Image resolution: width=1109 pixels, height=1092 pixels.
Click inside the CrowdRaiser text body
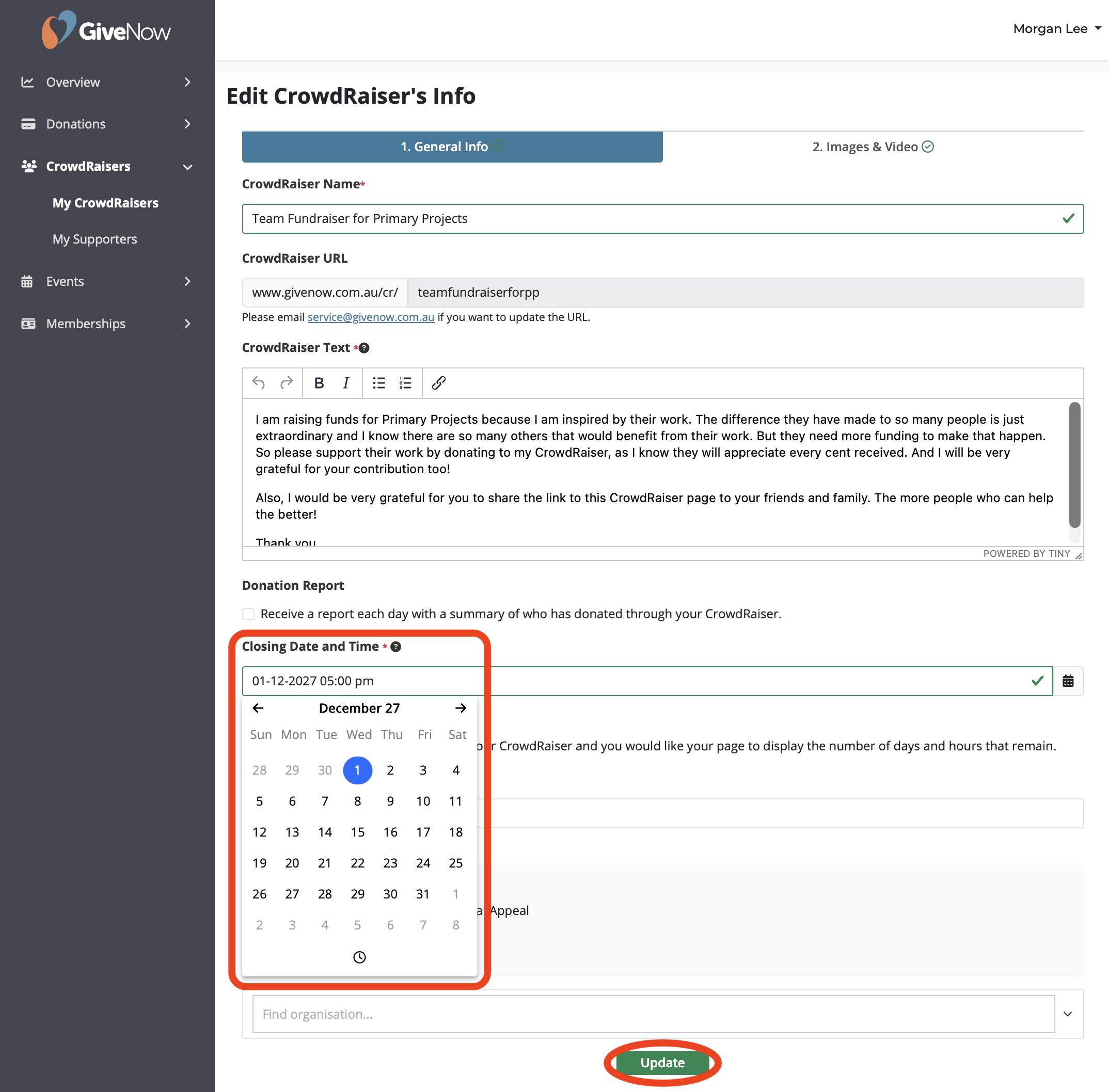point(656,472)
